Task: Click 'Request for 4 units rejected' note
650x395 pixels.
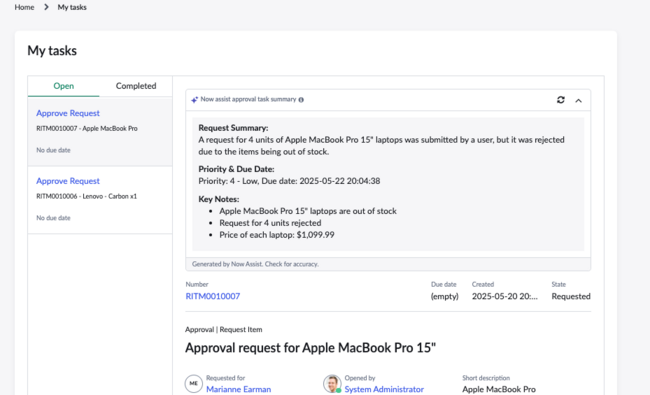Action: (x=270, y=223)
